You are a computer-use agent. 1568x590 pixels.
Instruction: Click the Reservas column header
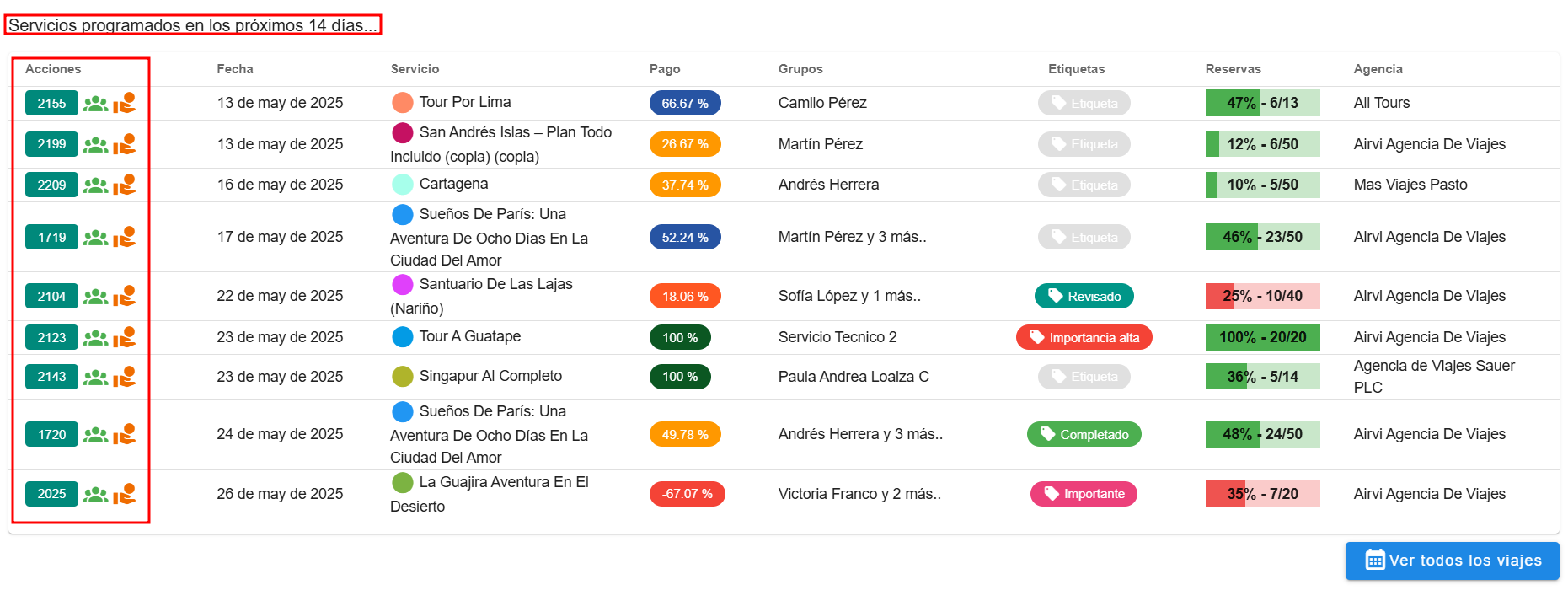[x=1233, y=69]
